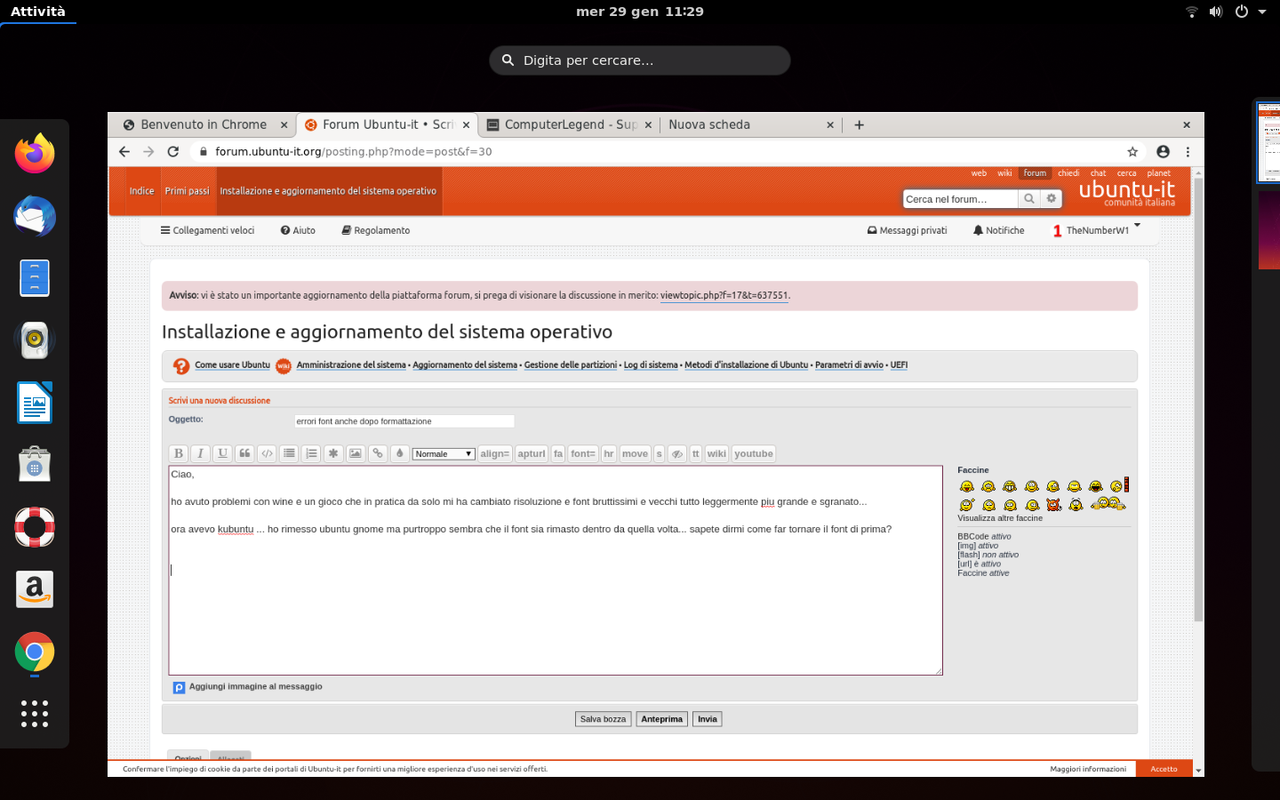Open Messaggi privati
The width and height of the screenshot is (1280, 800).
coord(907,230)
